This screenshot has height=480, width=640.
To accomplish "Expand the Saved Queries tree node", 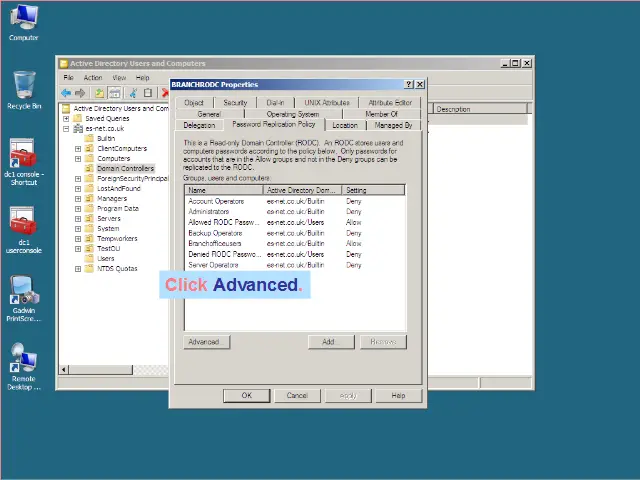I will tap(66, 118).
